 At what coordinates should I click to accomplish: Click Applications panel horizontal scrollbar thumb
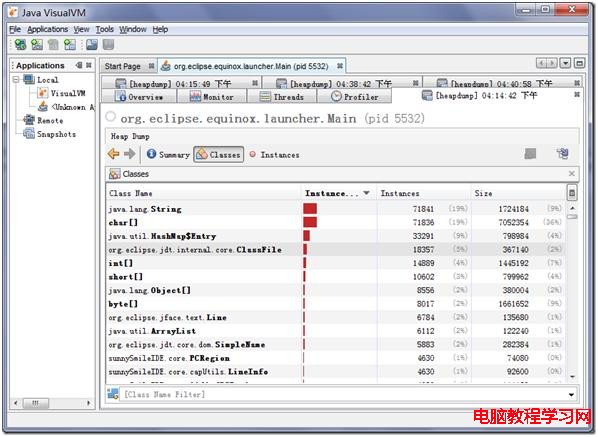[35, 403]
